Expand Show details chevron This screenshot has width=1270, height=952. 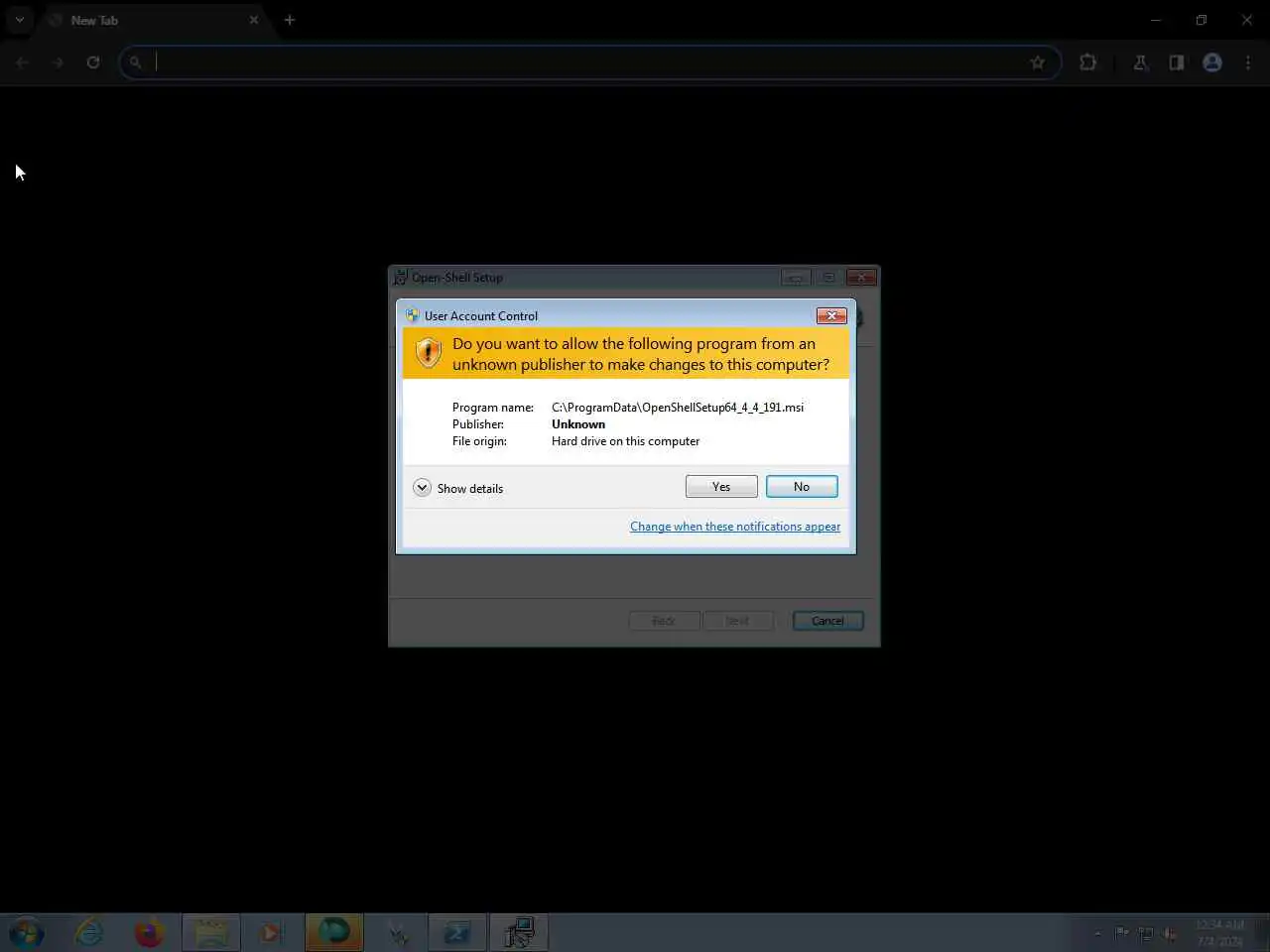tap(422, 488)
